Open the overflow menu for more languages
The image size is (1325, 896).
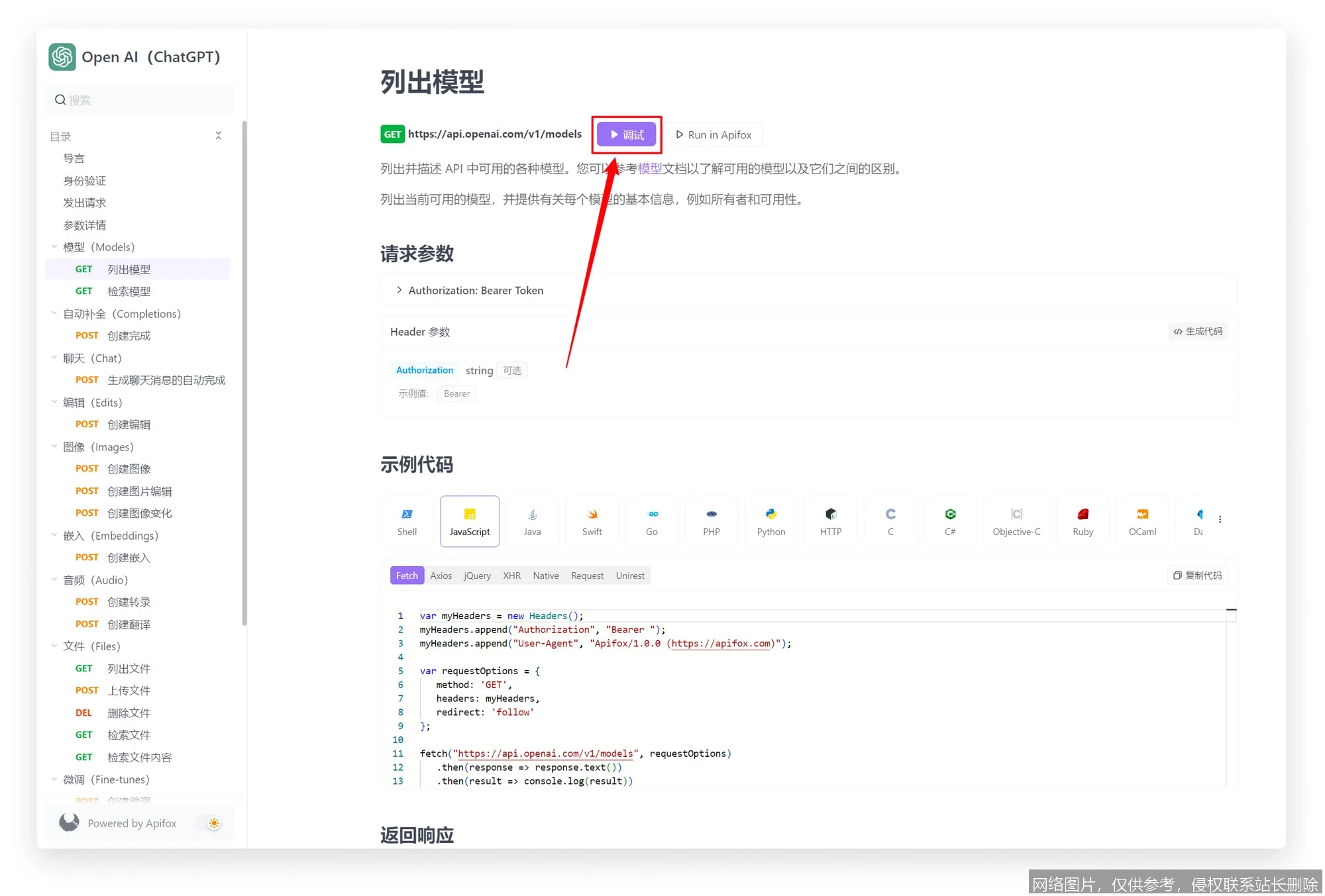click(x=1221, y=520)
